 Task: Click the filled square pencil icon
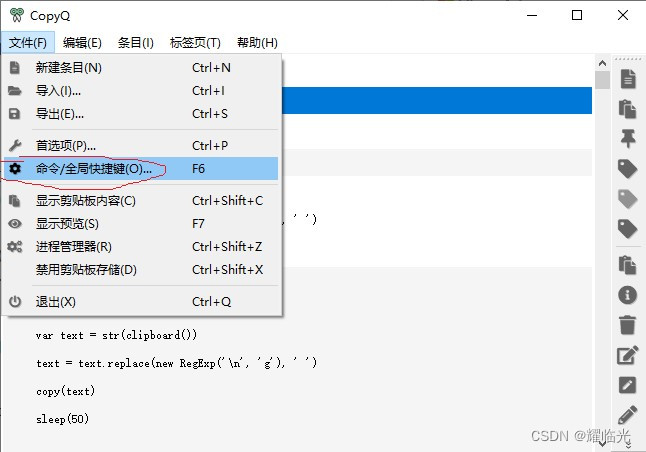[x=627, y=385]
